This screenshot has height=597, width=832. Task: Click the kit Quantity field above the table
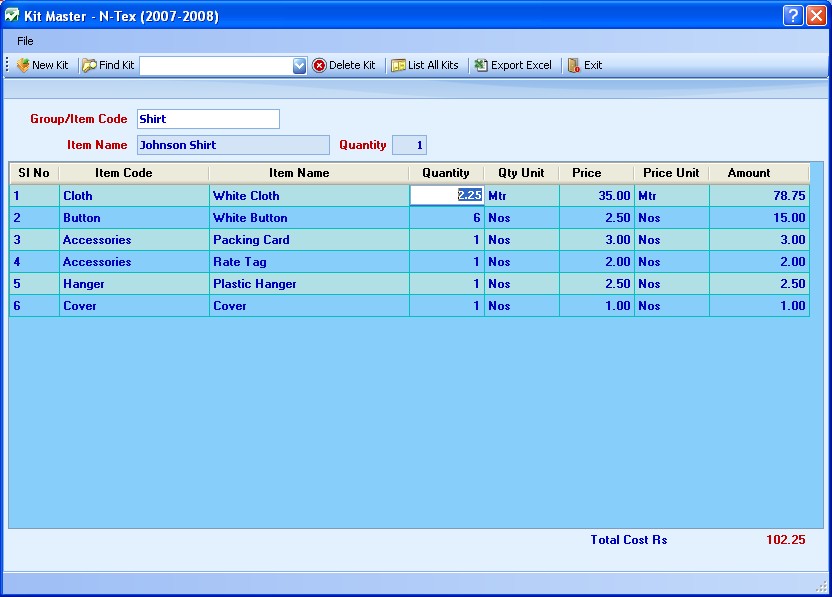(409, 145)
